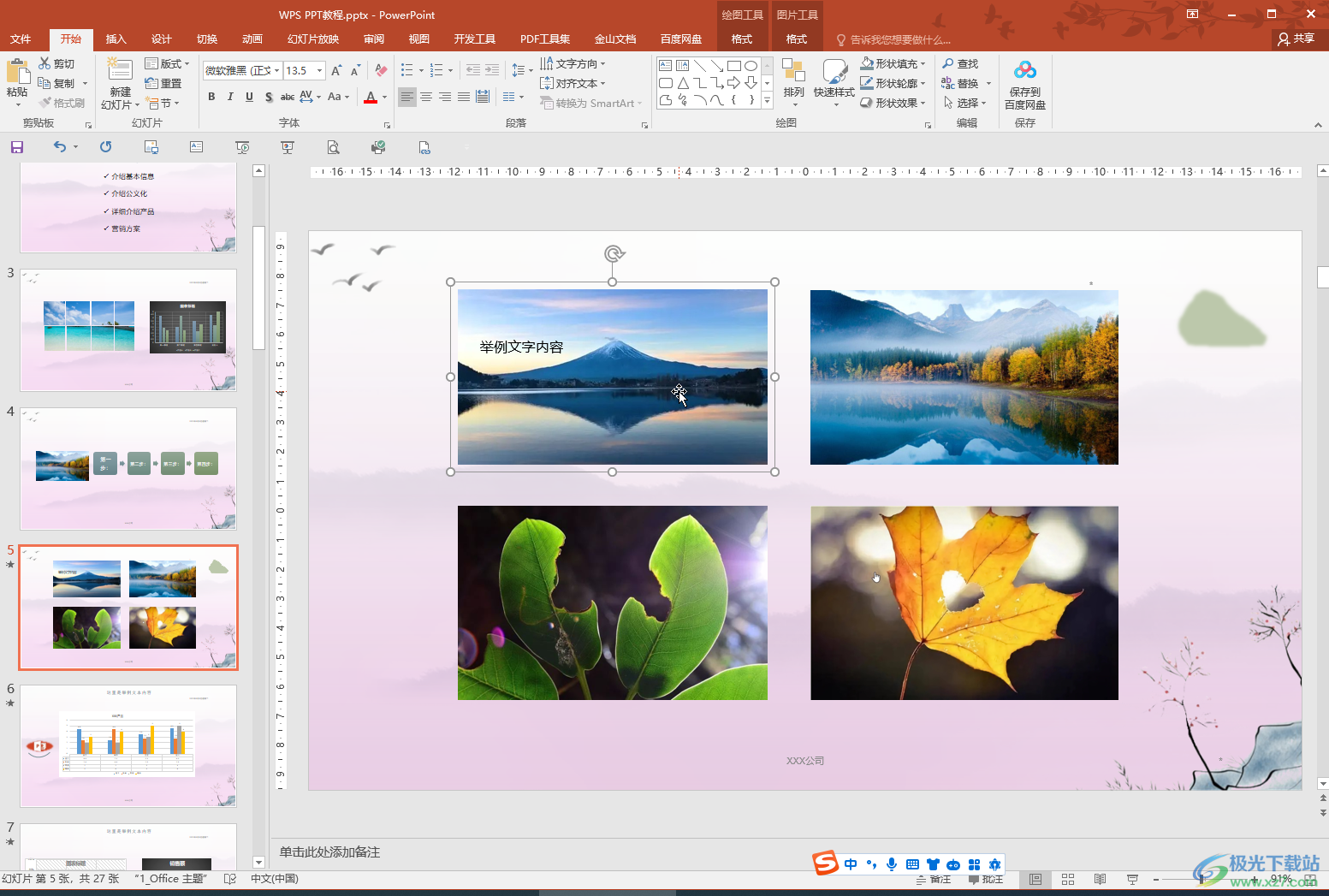Image resolution: width=1329 pixels, height=896 pixels.
Task: Click the Find (查找) button
Action: [960, 63]
